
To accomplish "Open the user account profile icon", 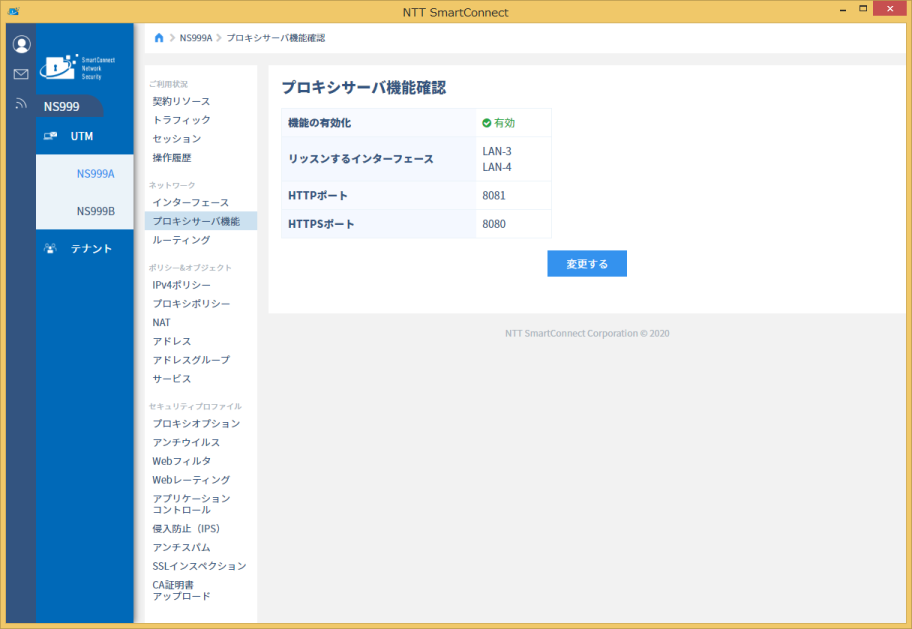I will (22, 44).
